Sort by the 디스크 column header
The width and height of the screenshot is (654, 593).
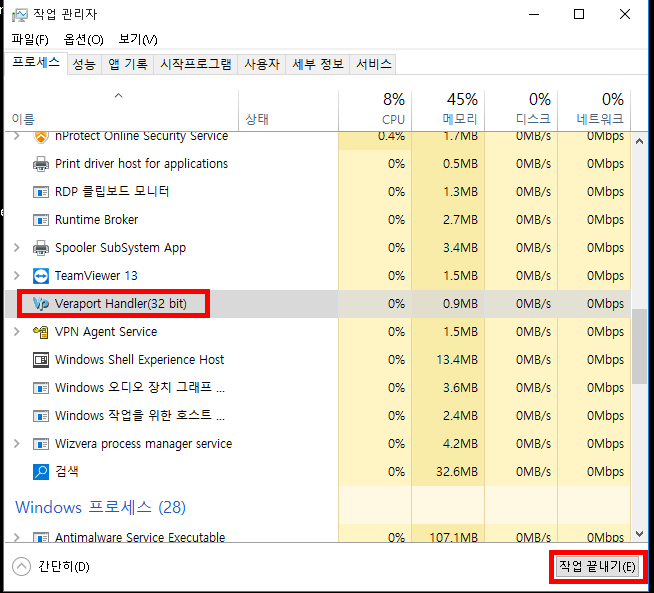point(521,111)
